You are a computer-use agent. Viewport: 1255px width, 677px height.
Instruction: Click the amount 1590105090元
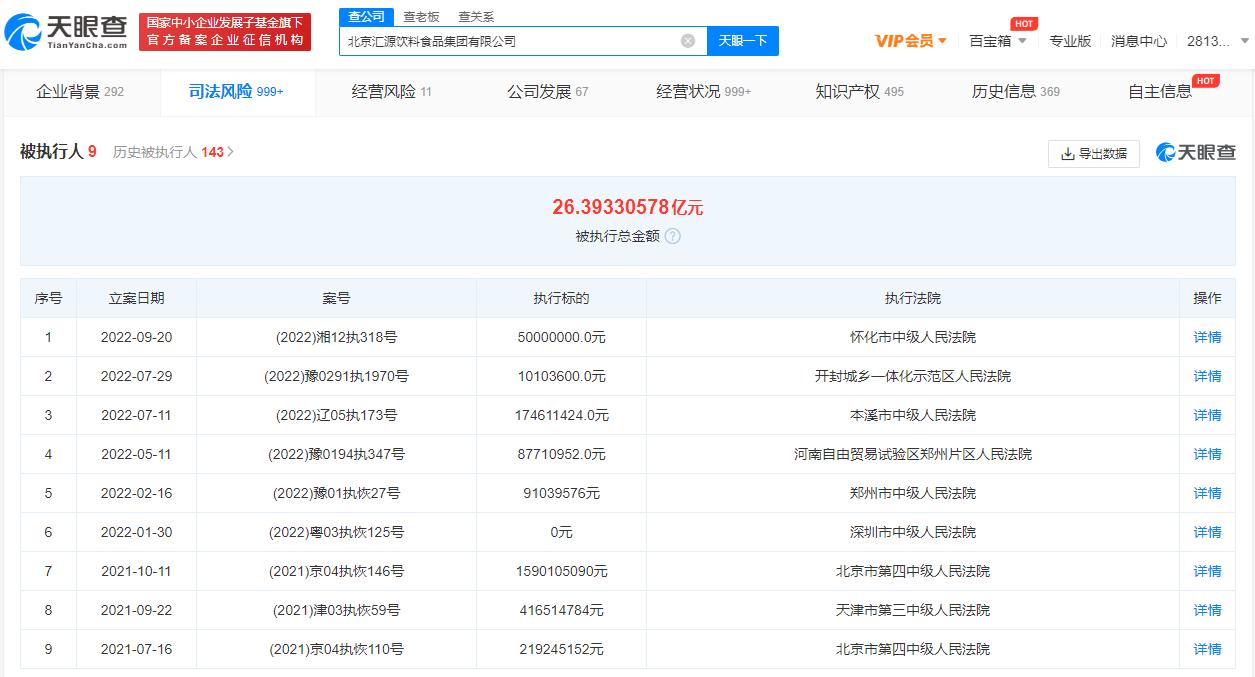tap(562, 571)
